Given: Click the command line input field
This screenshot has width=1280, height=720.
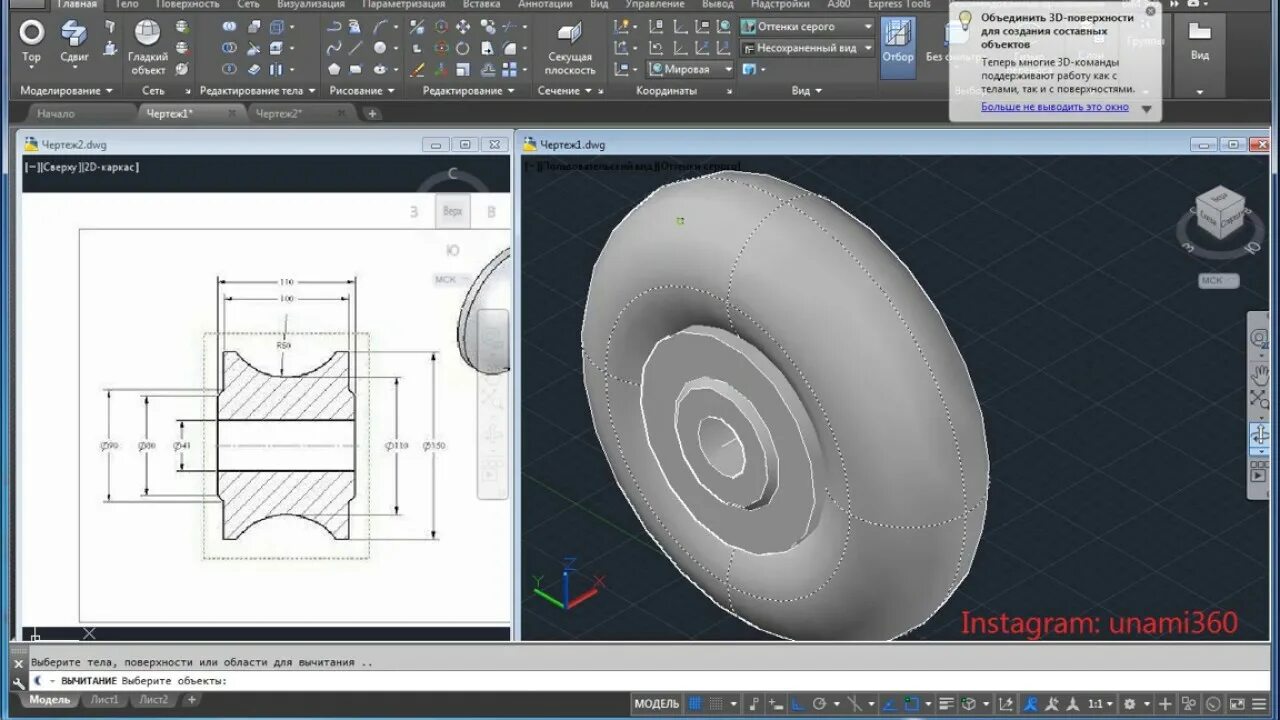Looking at the screenshot, I should click(x=640, y=681).
